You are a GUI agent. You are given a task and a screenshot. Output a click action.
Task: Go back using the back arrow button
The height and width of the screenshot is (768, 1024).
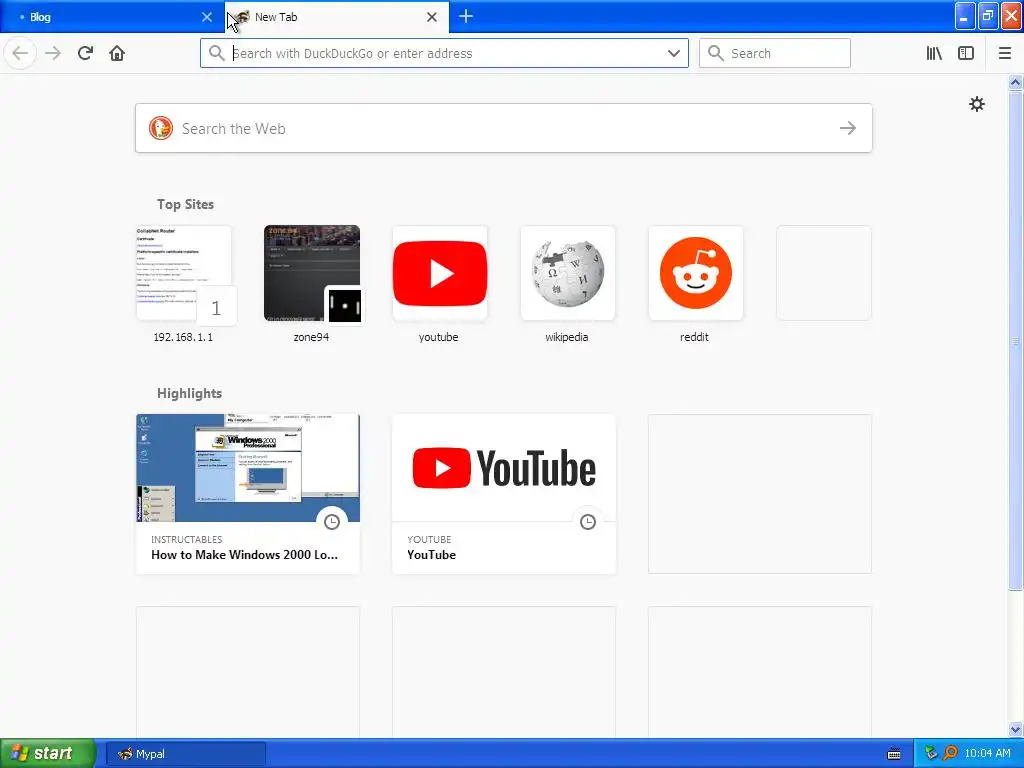(20, 53)
